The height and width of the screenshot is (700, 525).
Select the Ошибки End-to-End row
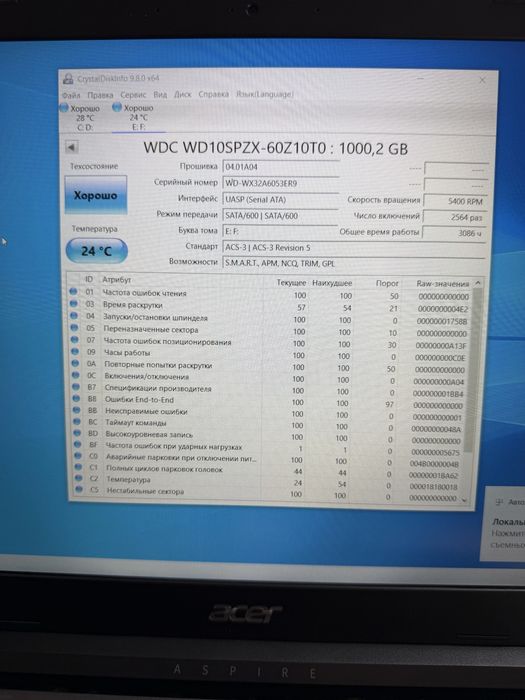tap(269, 402)
